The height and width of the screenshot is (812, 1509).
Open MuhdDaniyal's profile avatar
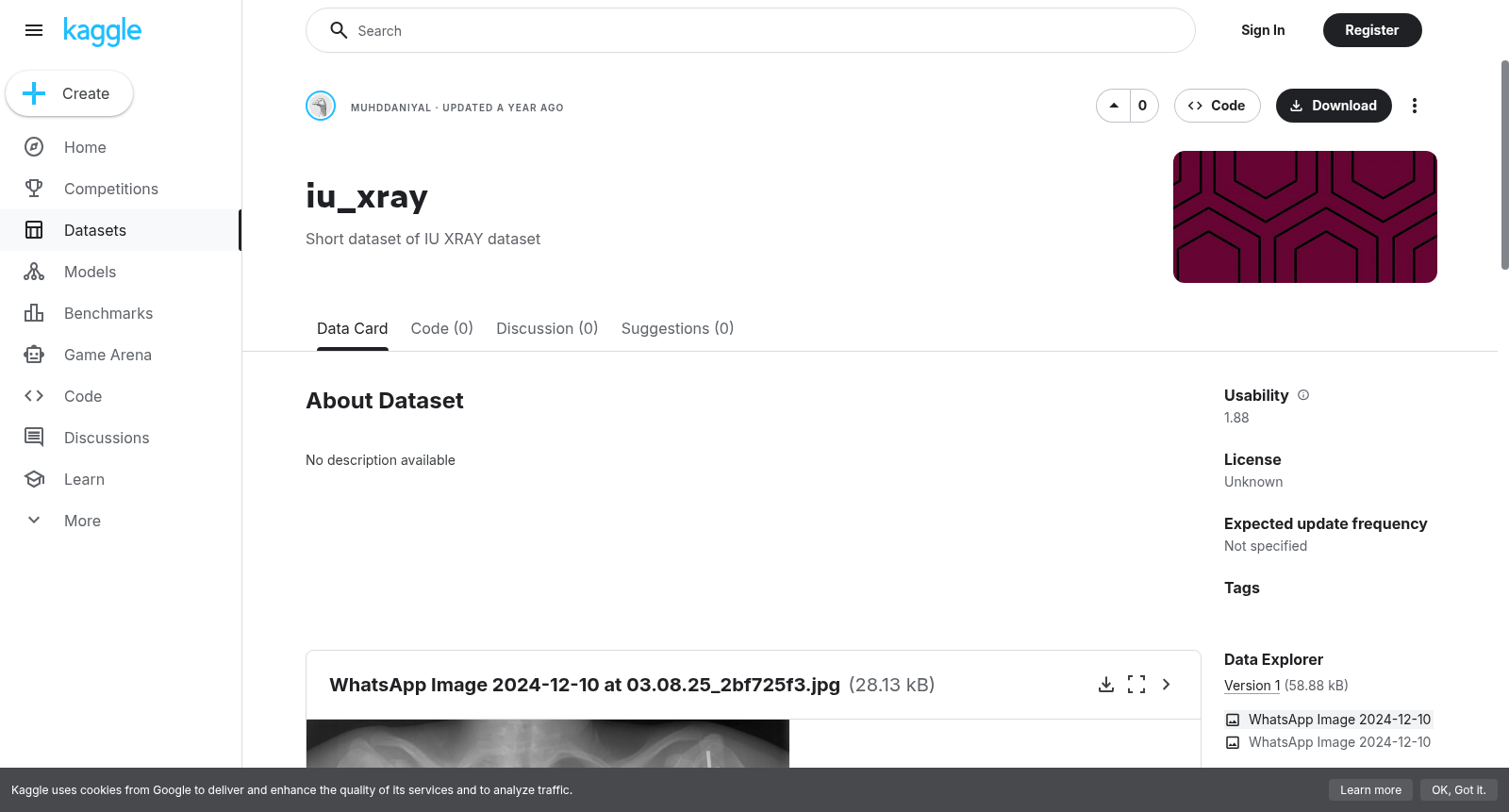tap(321, 106)
